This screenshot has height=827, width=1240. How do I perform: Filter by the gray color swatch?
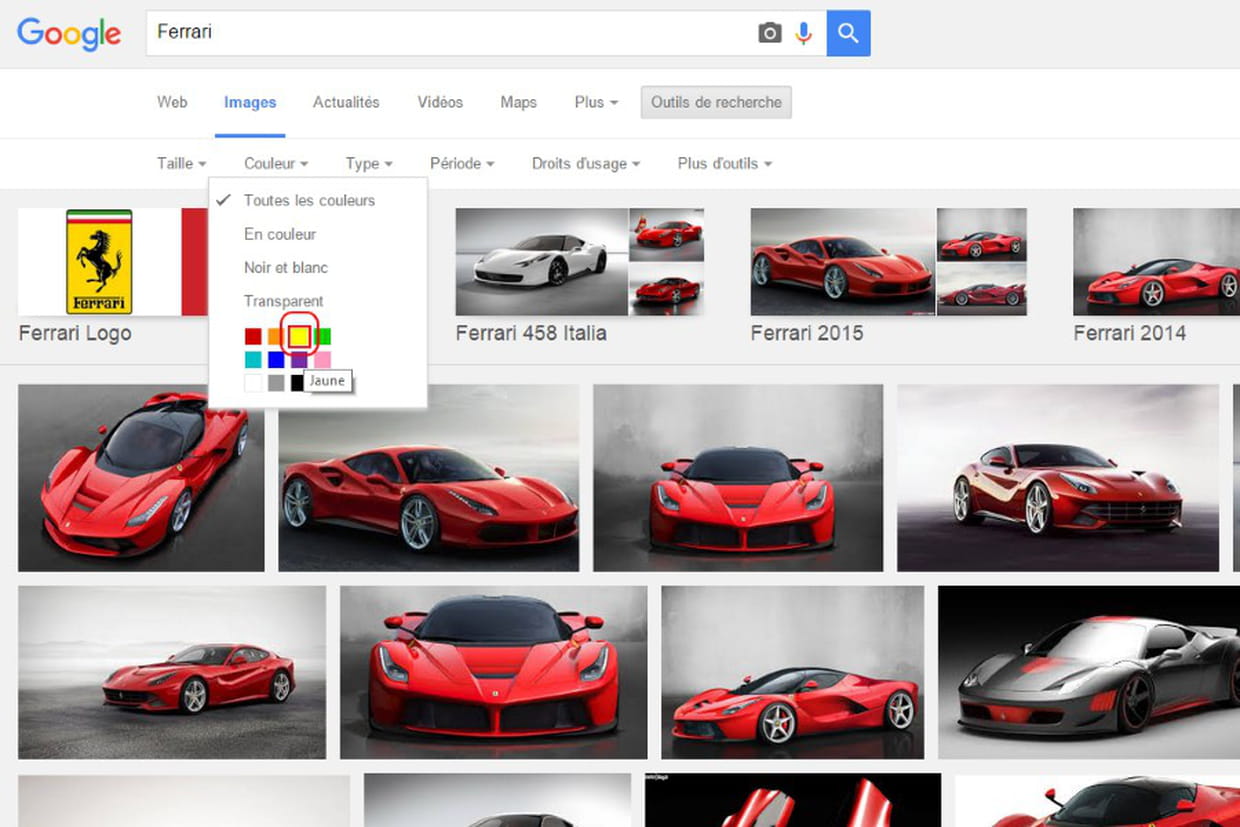click(x=276, y=383)
